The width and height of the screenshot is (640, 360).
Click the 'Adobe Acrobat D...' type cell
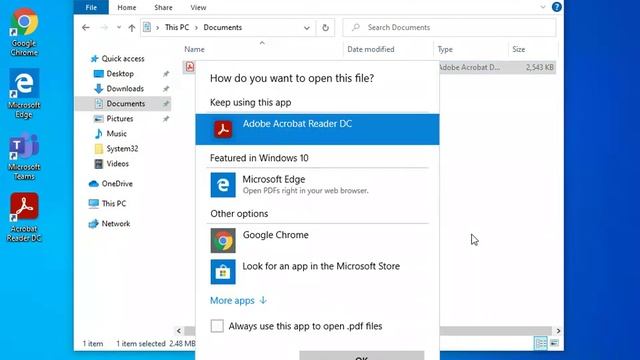click(x=469, y=67)
